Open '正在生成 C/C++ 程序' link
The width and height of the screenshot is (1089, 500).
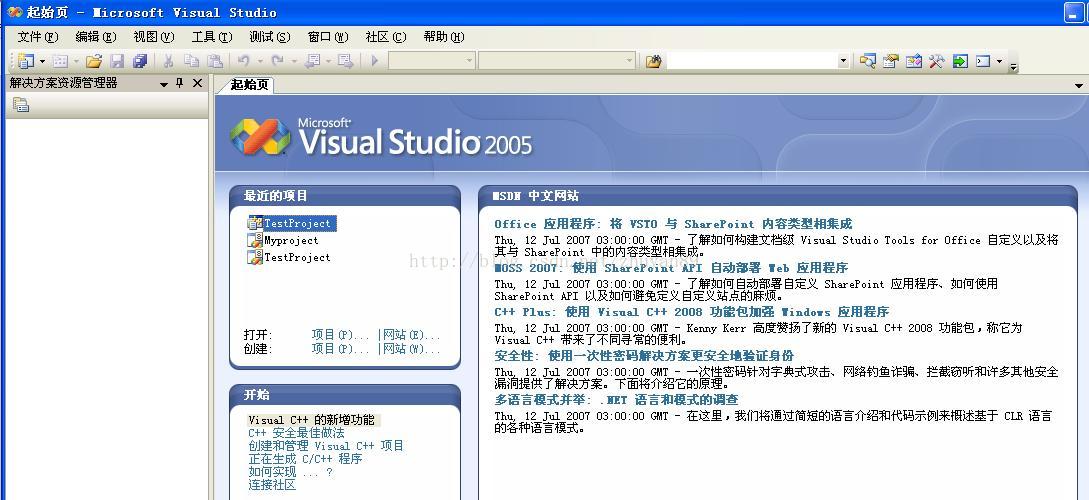[305, 459]
